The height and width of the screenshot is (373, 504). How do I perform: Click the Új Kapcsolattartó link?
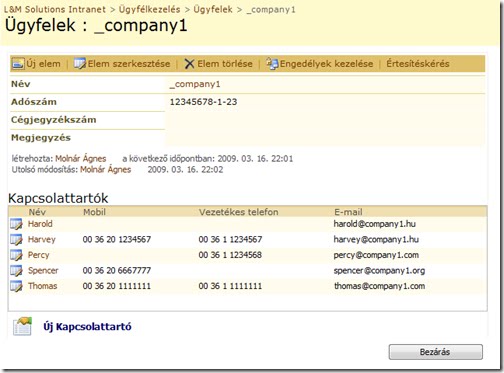[x=87, y=327]
